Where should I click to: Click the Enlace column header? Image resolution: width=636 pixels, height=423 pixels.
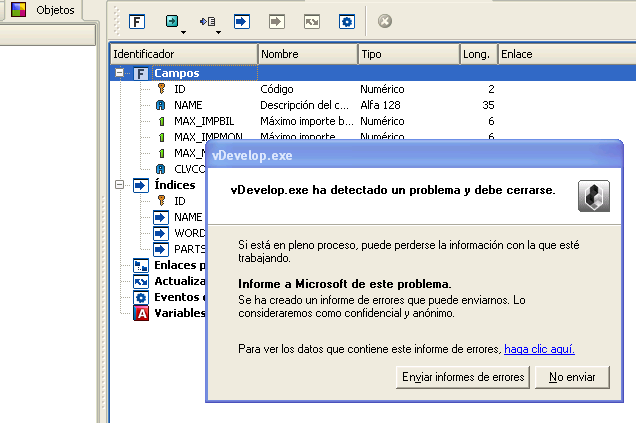click(567, 54)
